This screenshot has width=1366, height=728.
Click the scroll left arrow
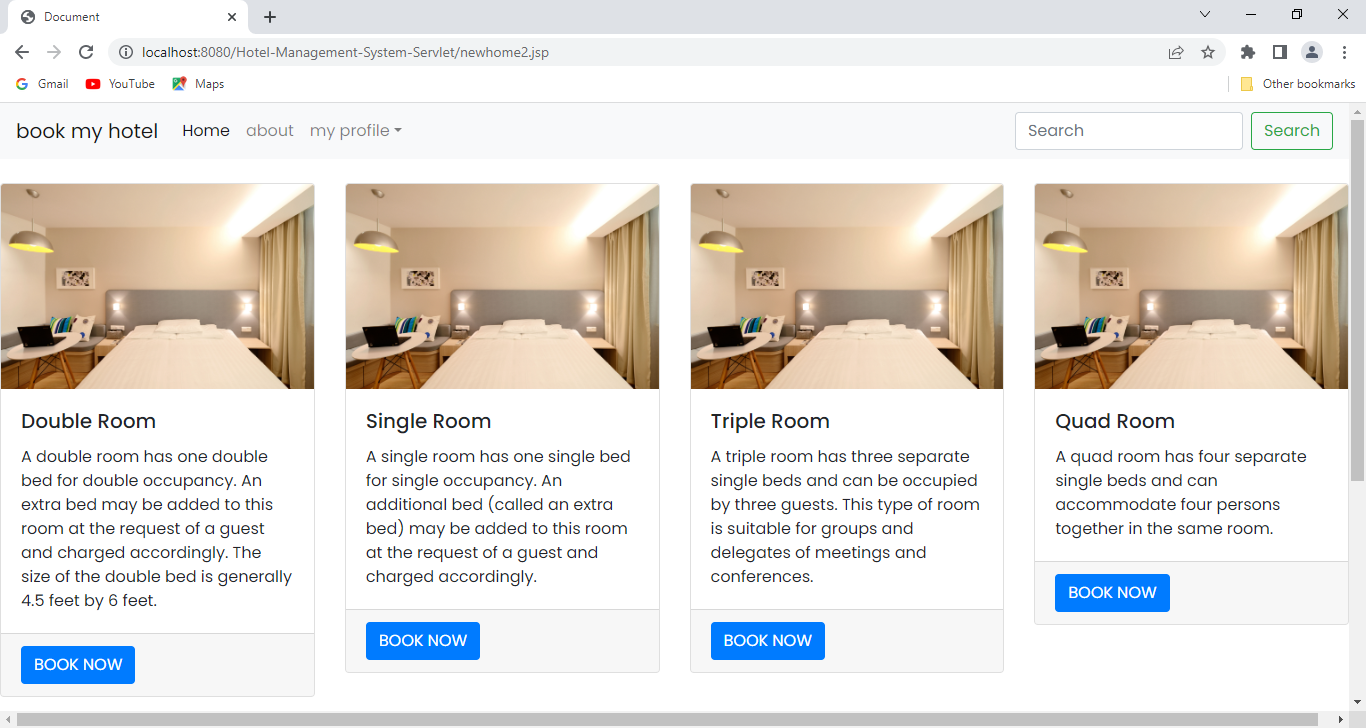pyautogui.click(x=8, y=720)
